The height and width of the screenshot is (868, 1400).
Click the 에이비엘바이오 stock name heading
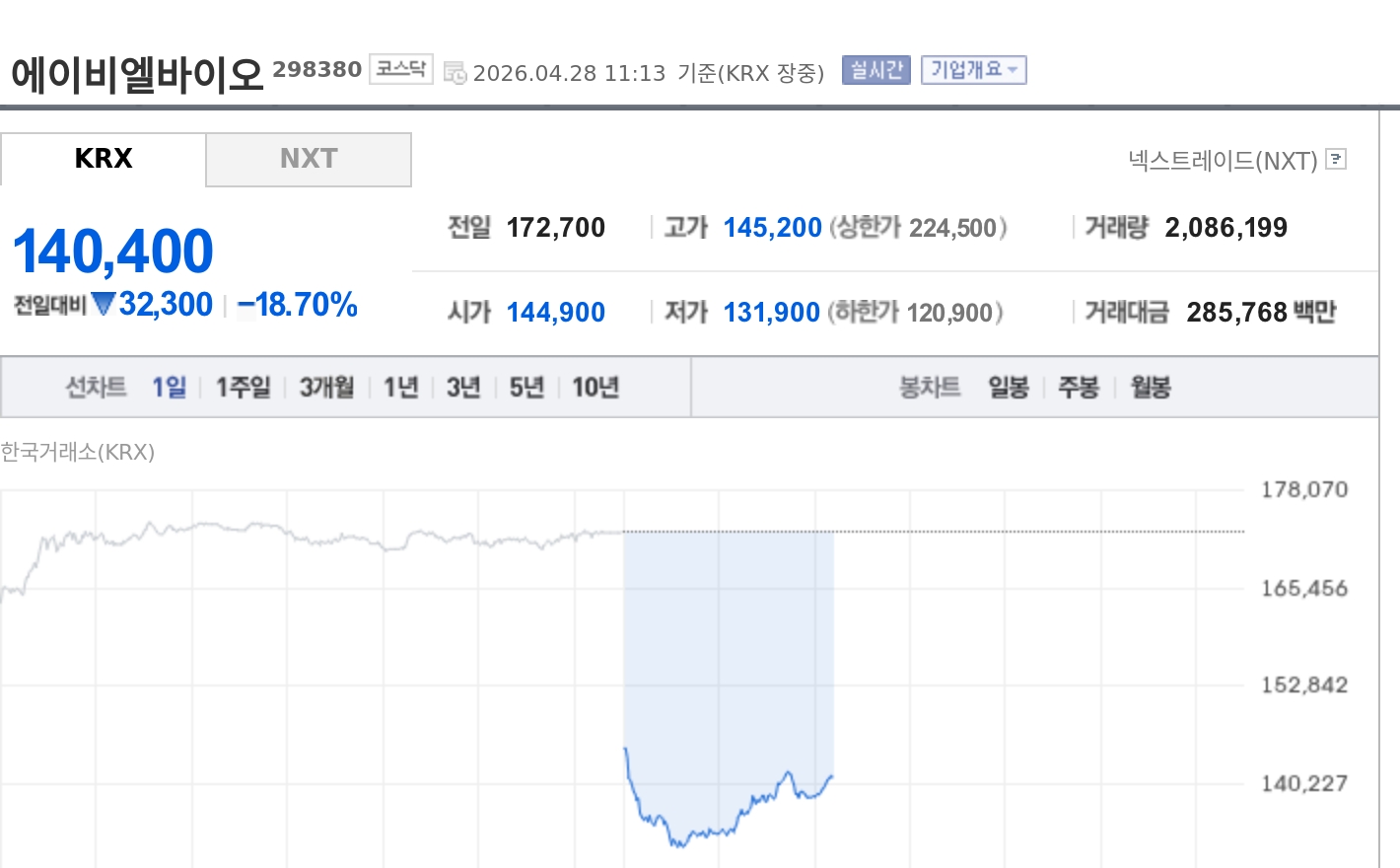(138, 75)
